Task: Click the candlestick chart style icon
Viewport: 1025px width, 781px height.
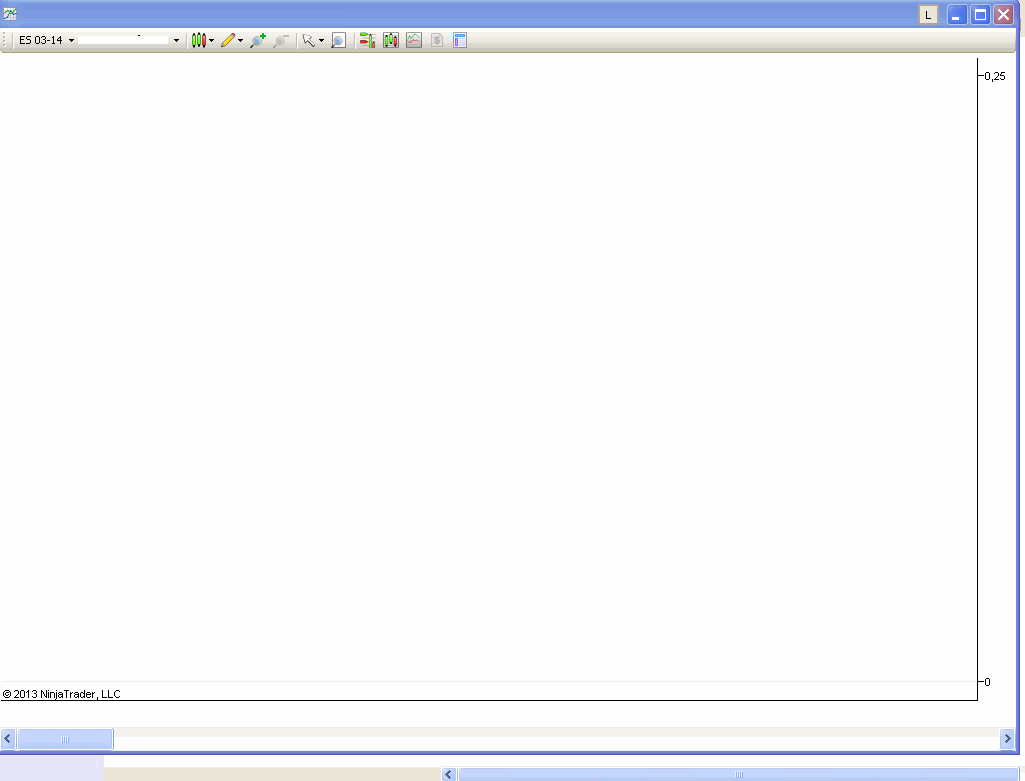Action: point(199,41)
